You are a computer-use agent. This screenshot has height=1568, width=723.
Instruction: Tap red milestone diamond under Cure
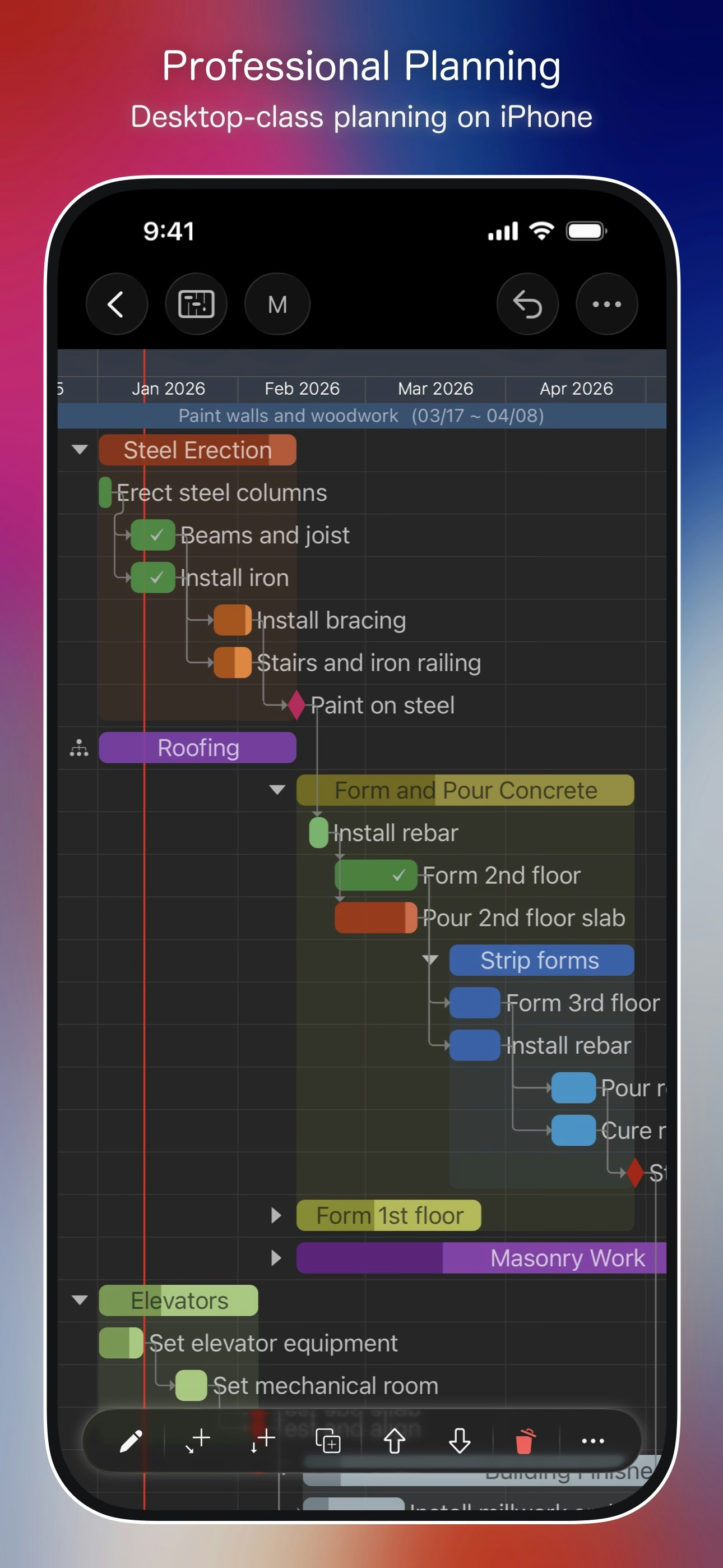click(635, 1172)
